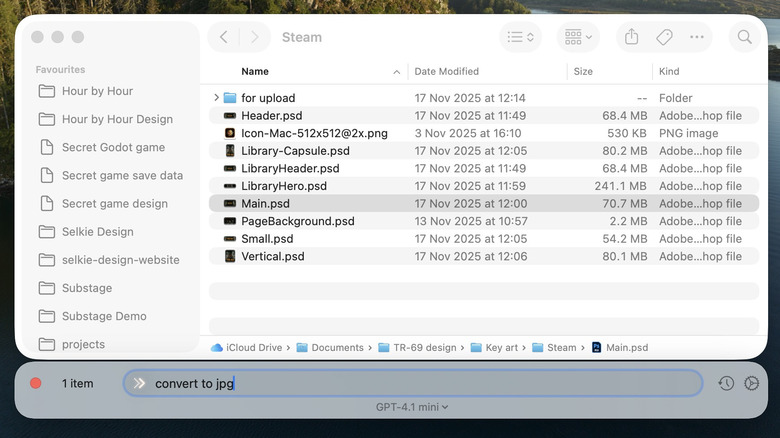Screen dimensions: 780x438
Task: Open projects folder in sidebar
Action: coord(72,344)
